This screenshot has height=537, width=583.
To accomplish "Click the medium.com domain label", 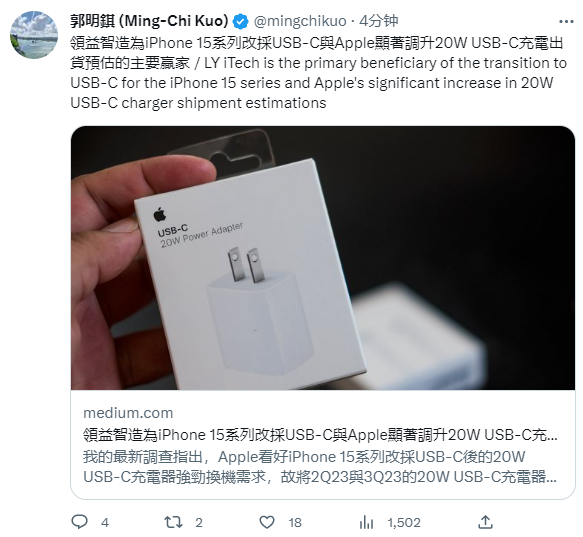I will point(128,413).
